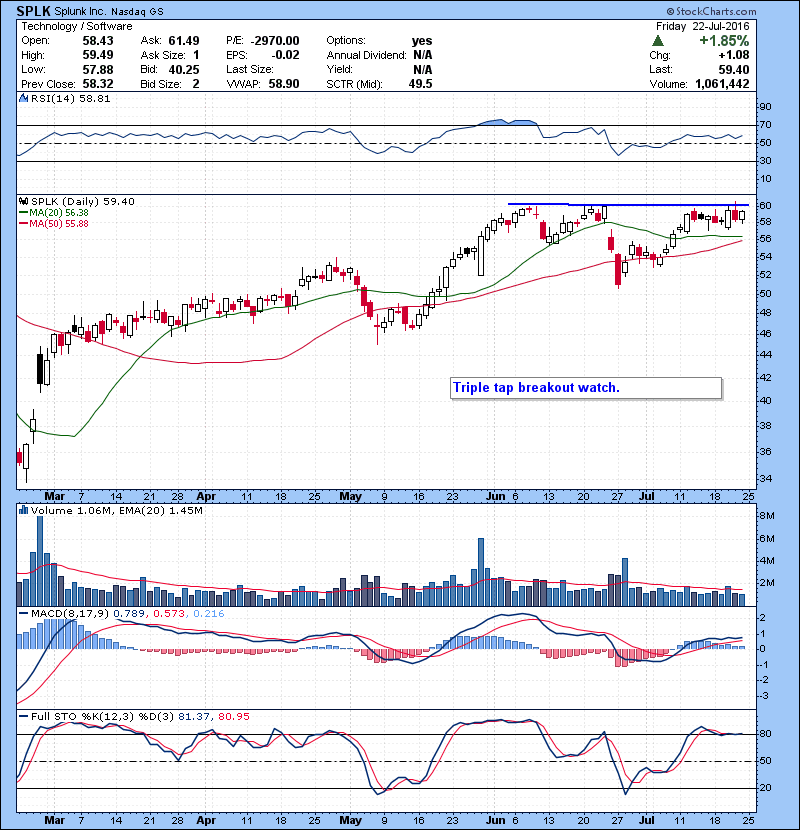
Task: Click the candlestick icon before SPLK (Daily)
Action: [23, 201]
